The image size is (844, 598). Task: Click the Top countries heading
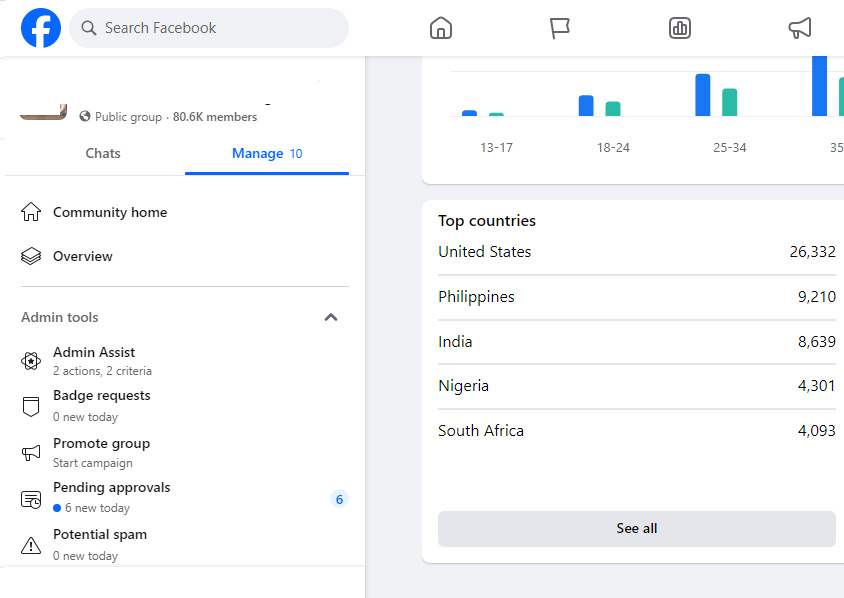point(487,221)
